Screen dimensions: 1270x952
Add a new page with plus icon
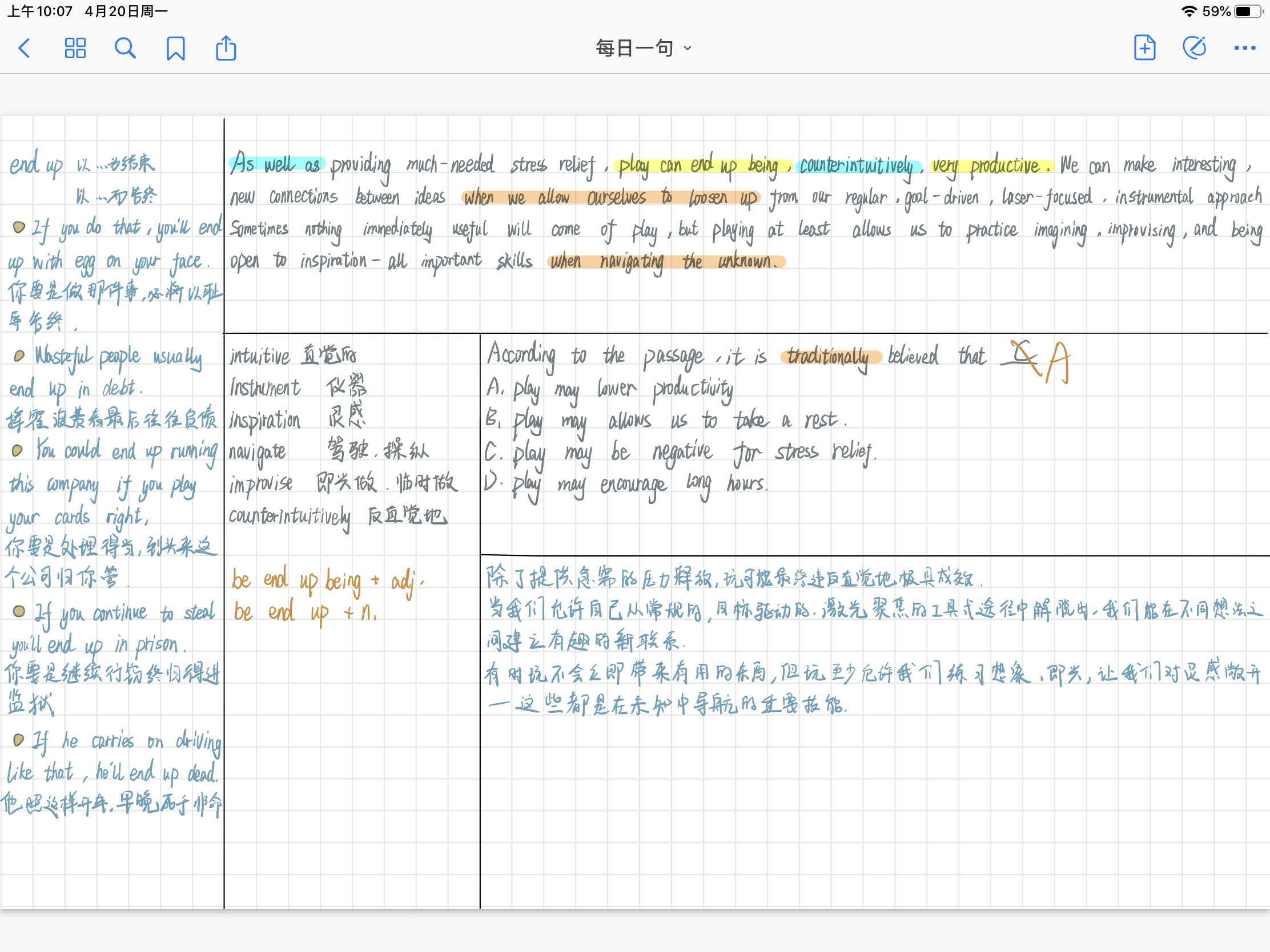(x=1144, y=47)
